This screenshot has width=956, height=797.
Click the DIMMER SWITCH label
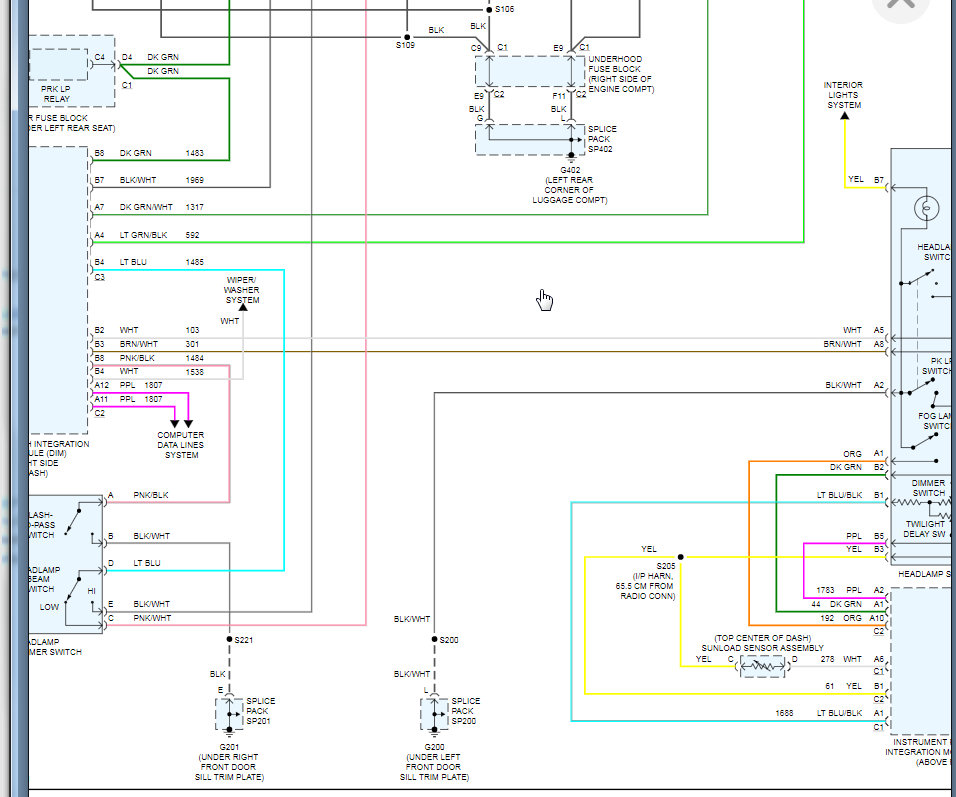pyautogui.click(x=929, y=488)
